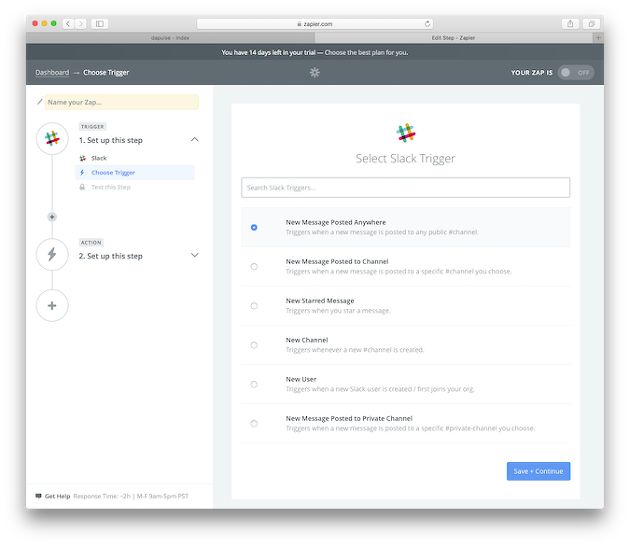The height and width of the screenshot is (546, 630).
Task: Select New Starred Message radio button
Action: [x=254, y=306]
